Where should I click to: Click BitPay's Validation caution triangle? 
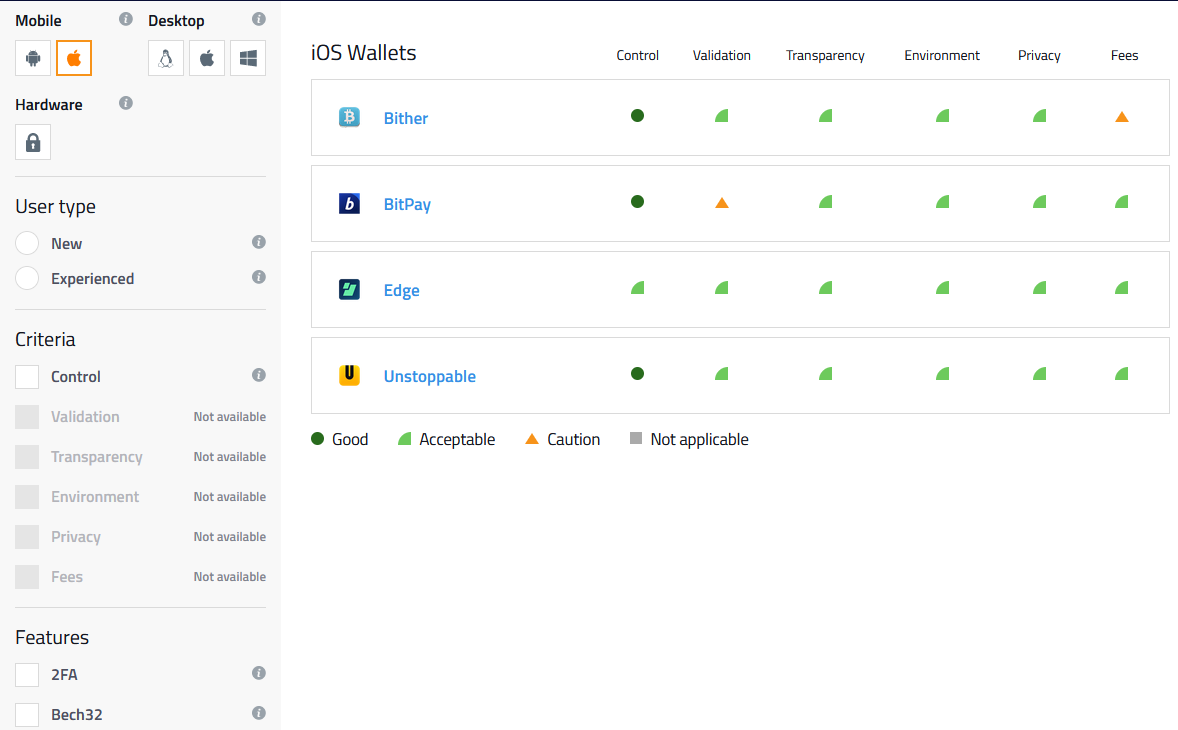click(x=722, y=203)
